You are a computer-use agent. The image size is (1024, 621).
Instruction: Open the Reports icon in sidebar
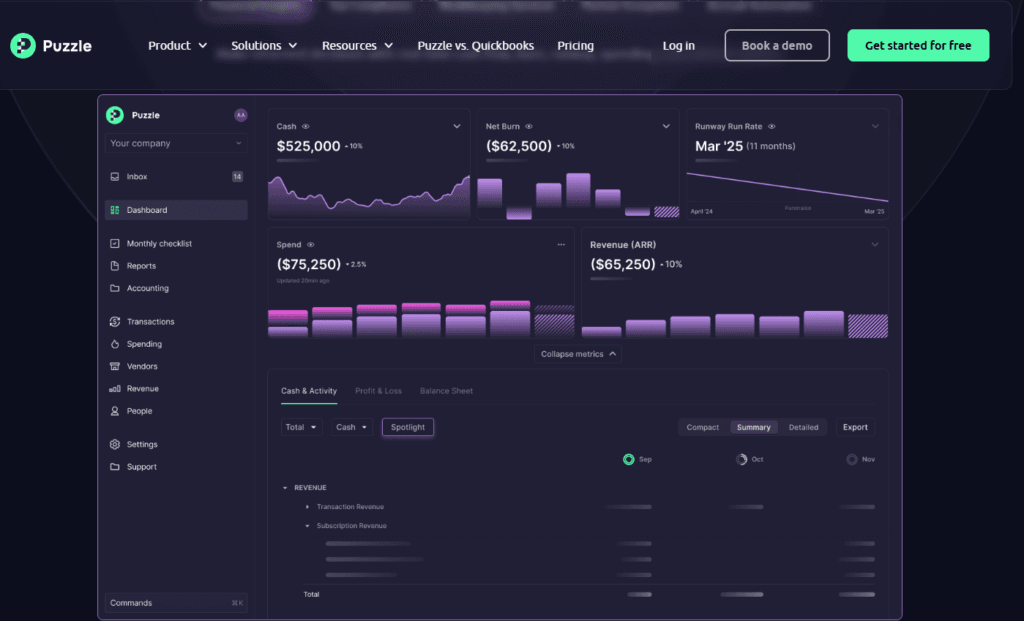[x=115, y=266]
